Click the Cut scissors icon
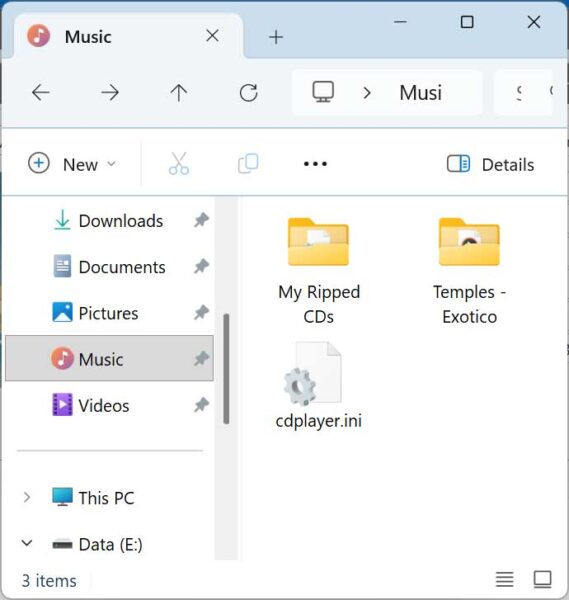The height and width of the screenshot is (600, 569). 179,164
